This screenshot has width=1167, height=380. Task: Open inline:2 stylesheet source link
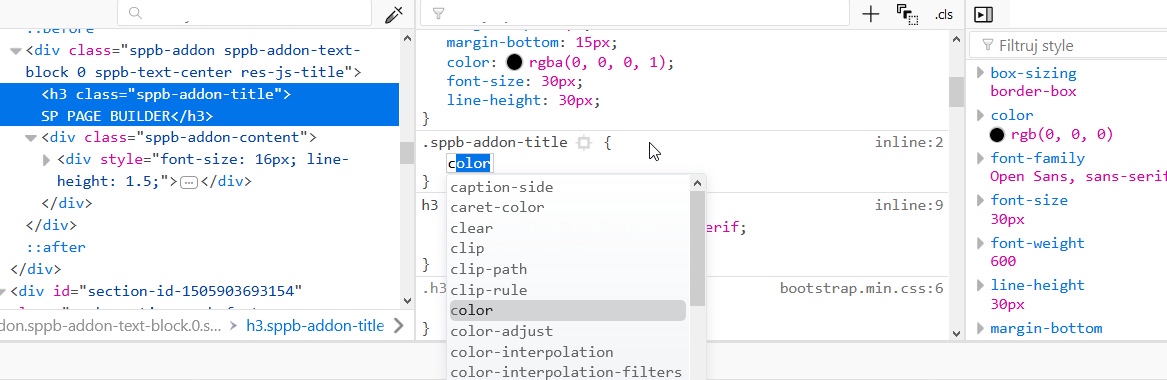pos(909,142)
